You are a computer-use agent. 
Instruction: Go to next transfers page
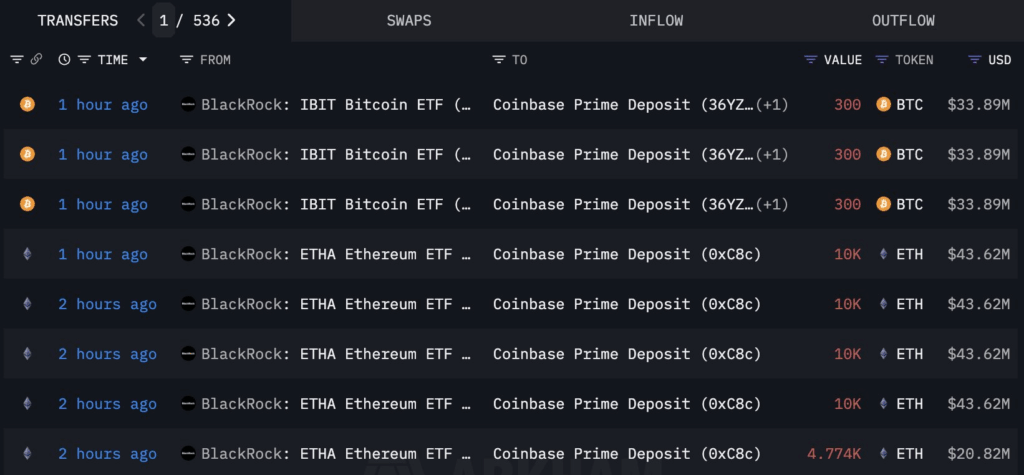click(x=232, y=20)
